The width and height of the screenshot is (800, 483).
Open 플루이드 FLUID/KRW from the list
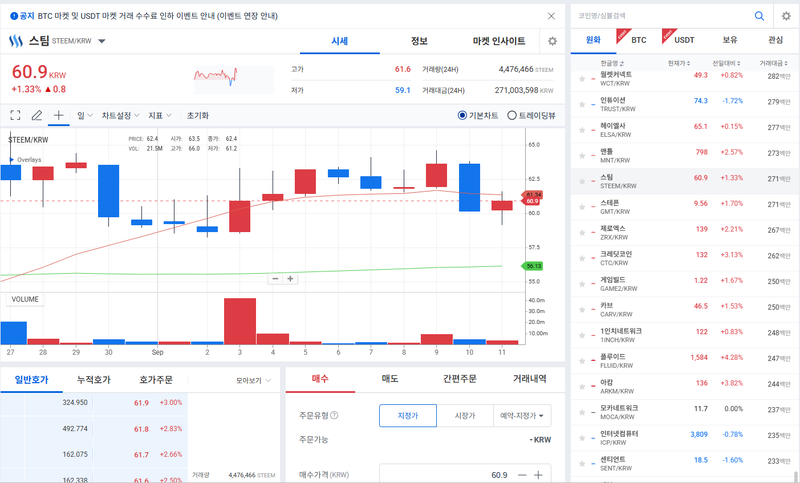point(684,361)
